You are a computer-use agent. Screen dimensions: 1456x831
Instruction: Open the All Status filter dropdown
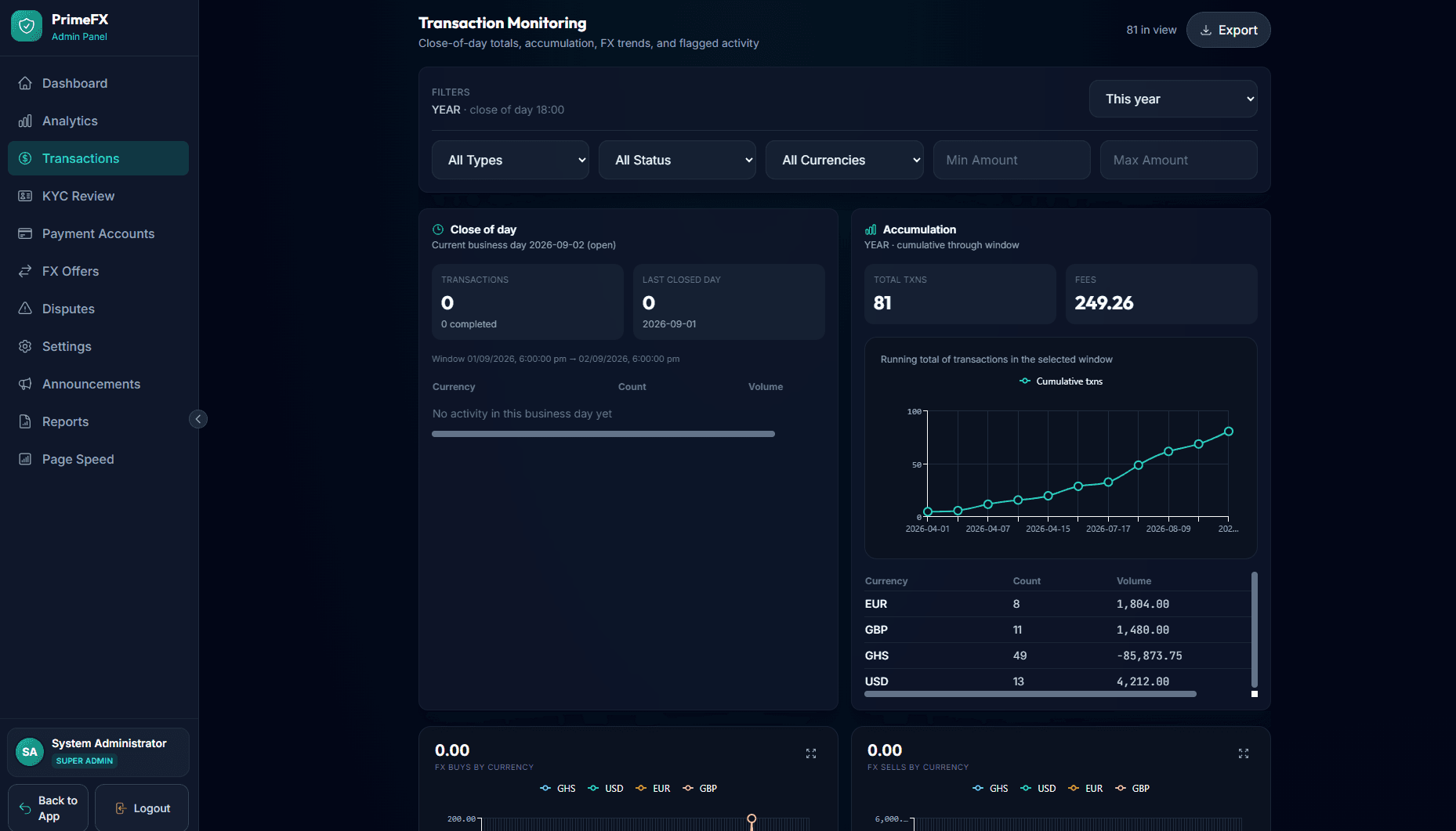(x=677, y=160)
